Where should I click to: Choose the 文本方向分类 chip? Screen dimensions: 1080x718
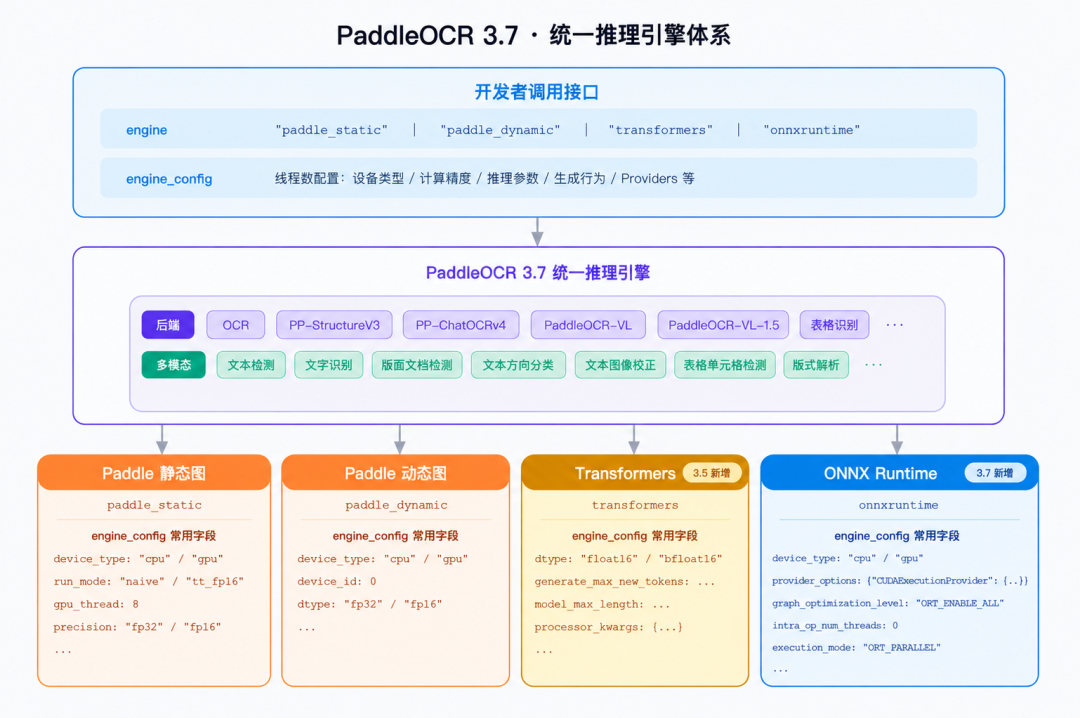pos(518,365)
